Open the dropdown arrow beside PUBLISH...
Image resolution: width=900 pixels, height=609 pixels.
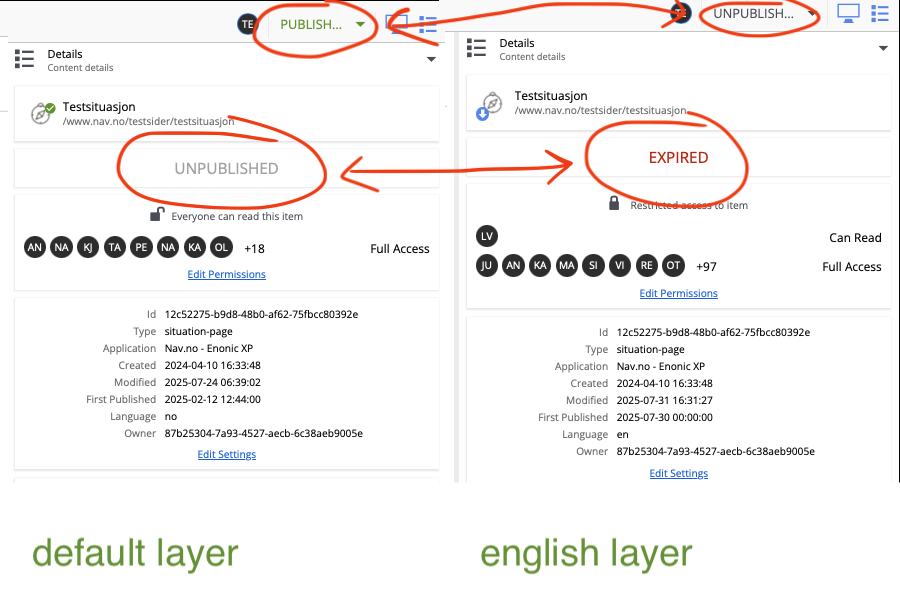pos(360,24)
